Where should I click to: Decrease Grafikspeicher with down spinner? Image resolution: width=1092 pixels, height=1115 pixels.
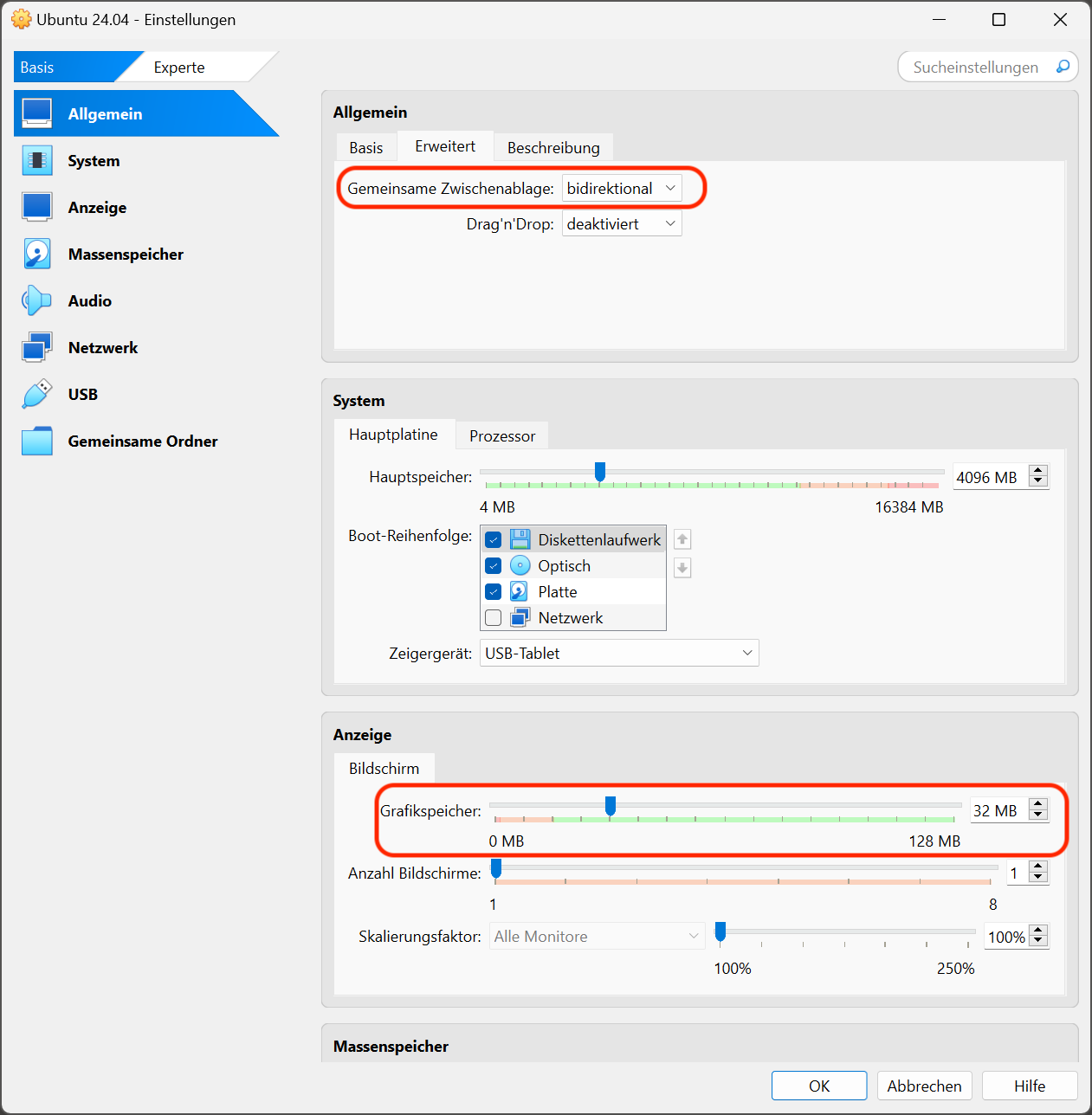click(1038, 816)
